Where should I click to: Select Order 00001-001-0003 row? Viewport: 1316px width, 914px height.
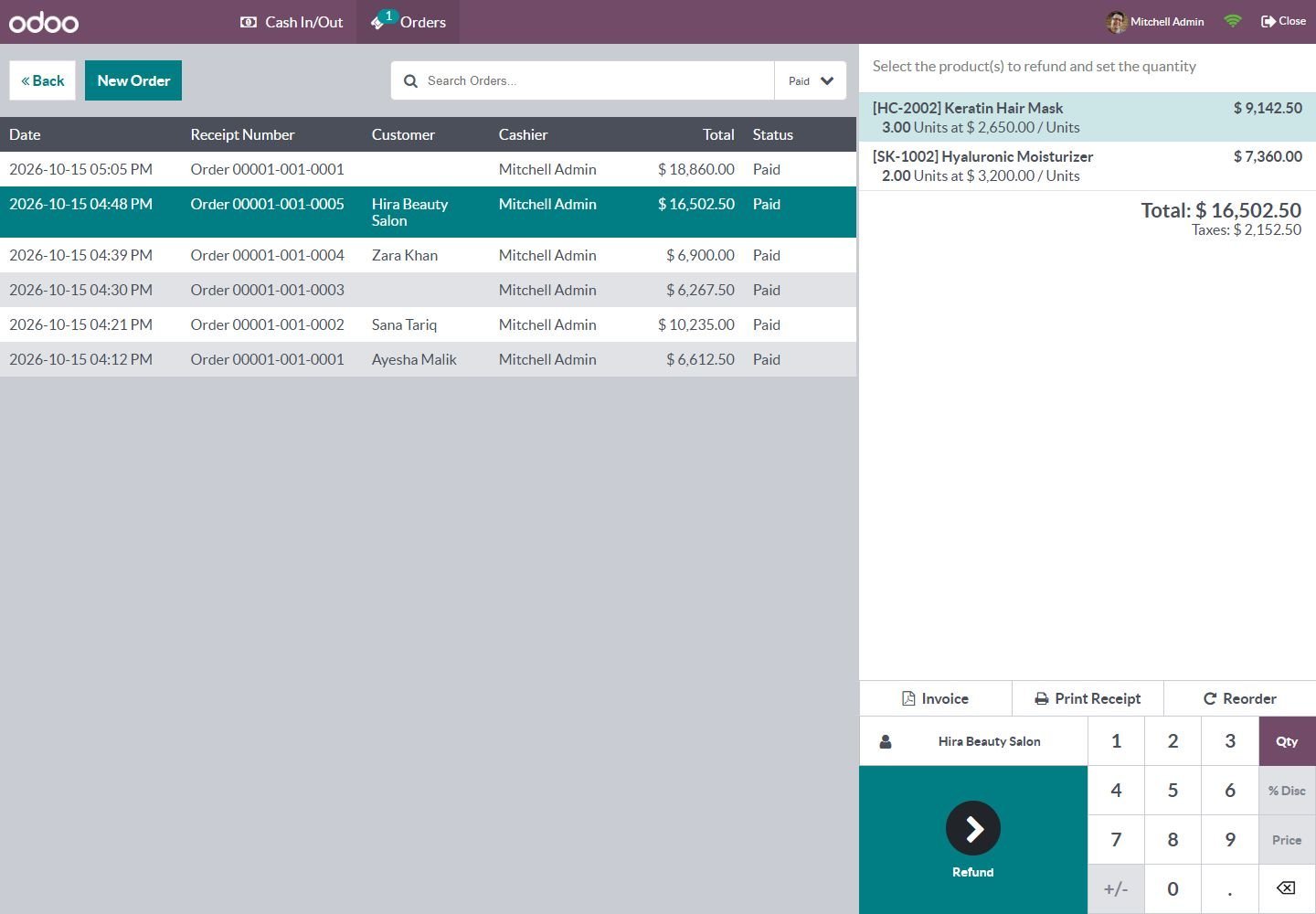click(x=428, y=290)
